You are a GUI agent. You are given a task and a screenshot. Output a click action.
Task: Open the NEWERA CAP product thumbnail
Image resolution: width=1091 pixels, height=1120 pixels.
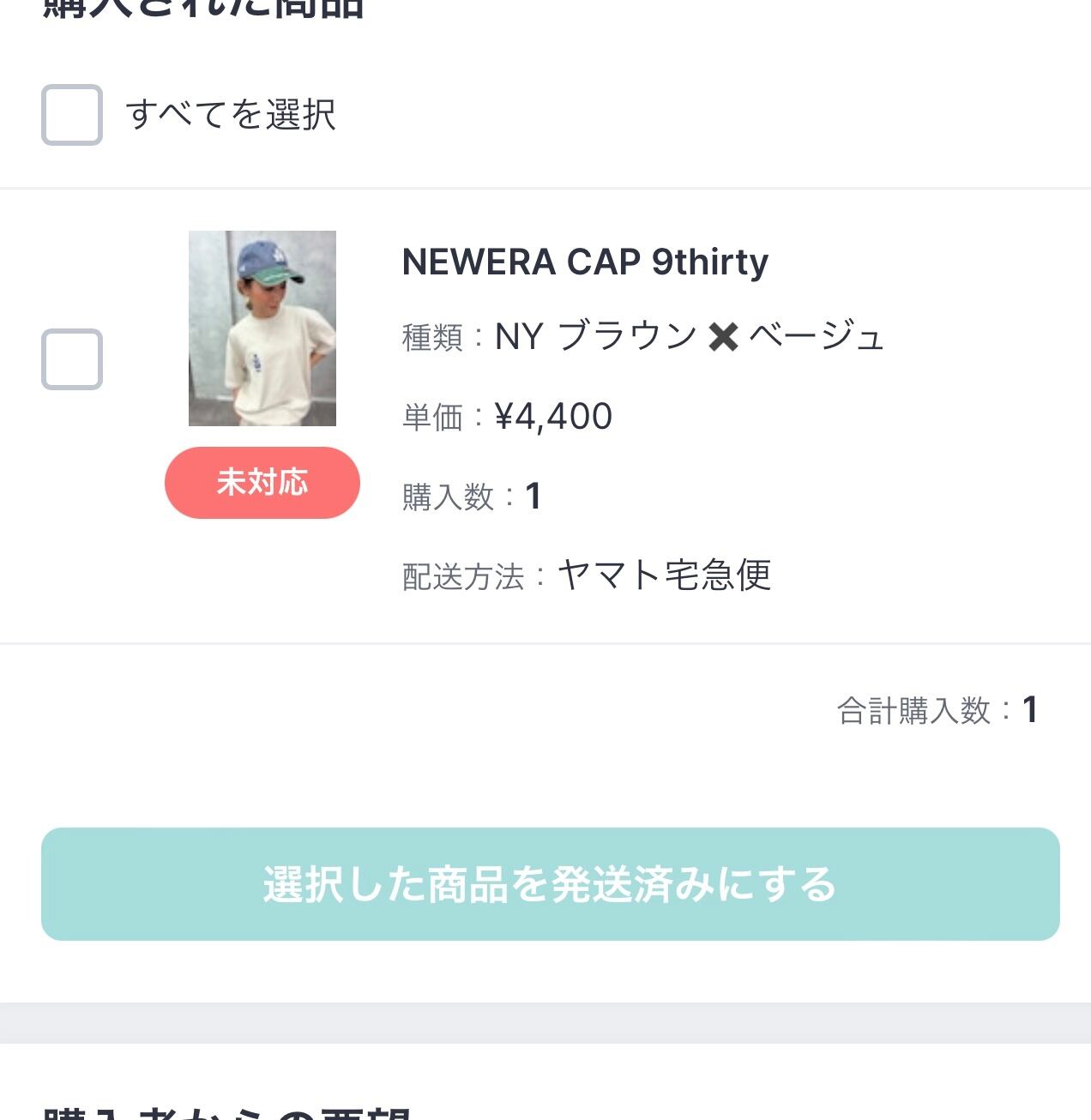tap(262, 328)
